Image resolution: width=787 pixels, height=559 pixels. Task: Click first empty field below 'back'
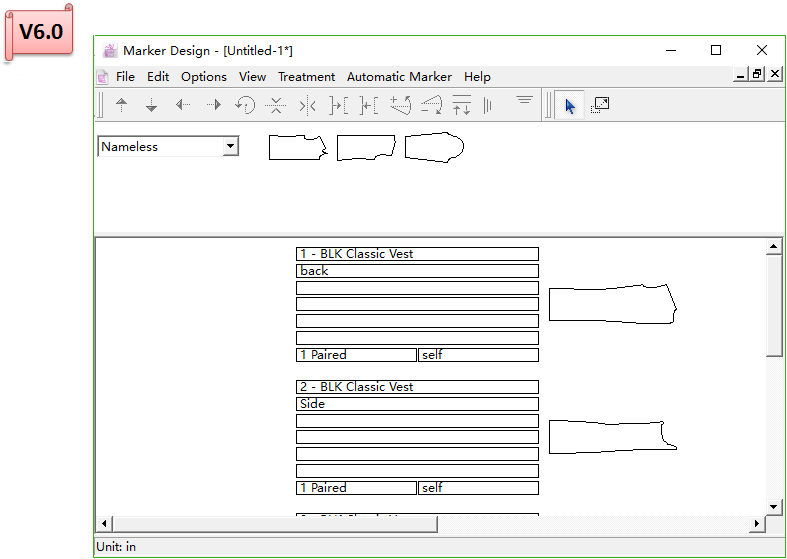tap(417, 288)
